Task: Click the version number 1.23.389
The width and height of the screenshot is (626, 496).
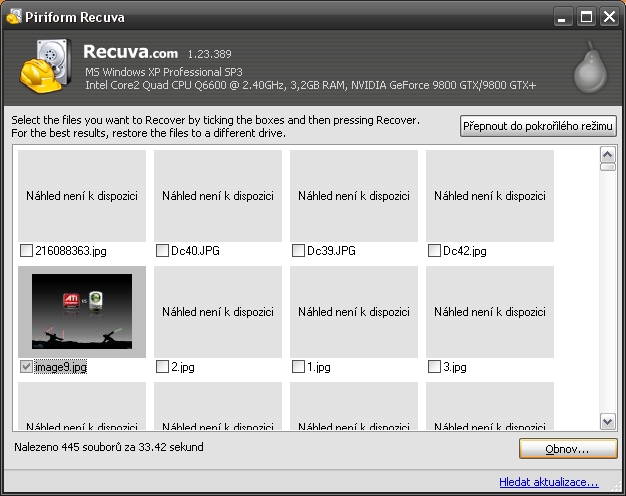Action: coord(210,54)
